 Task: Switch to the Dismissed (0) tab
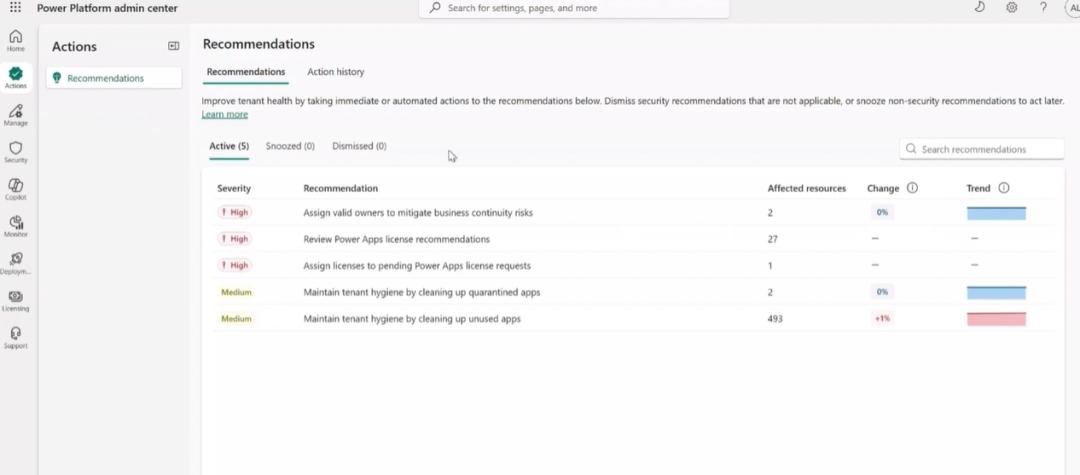(359, 146)
